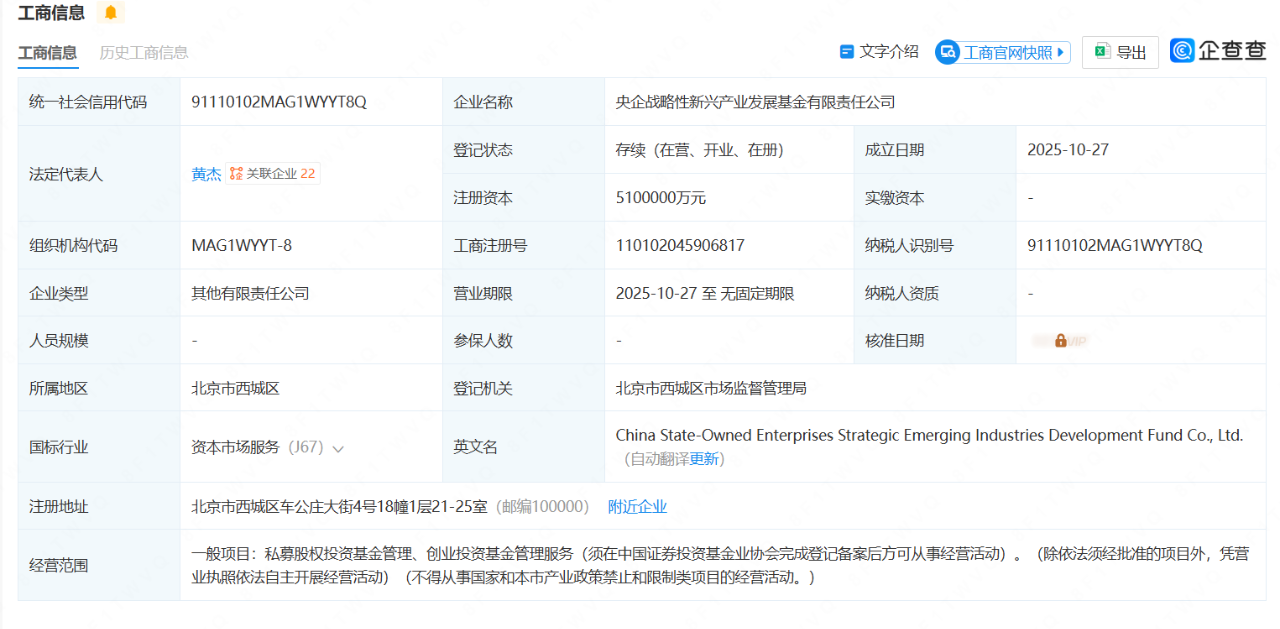
Task: Expand the 资本市场服务 (J67) industry chevron
Action: click(x=338, y=449)
